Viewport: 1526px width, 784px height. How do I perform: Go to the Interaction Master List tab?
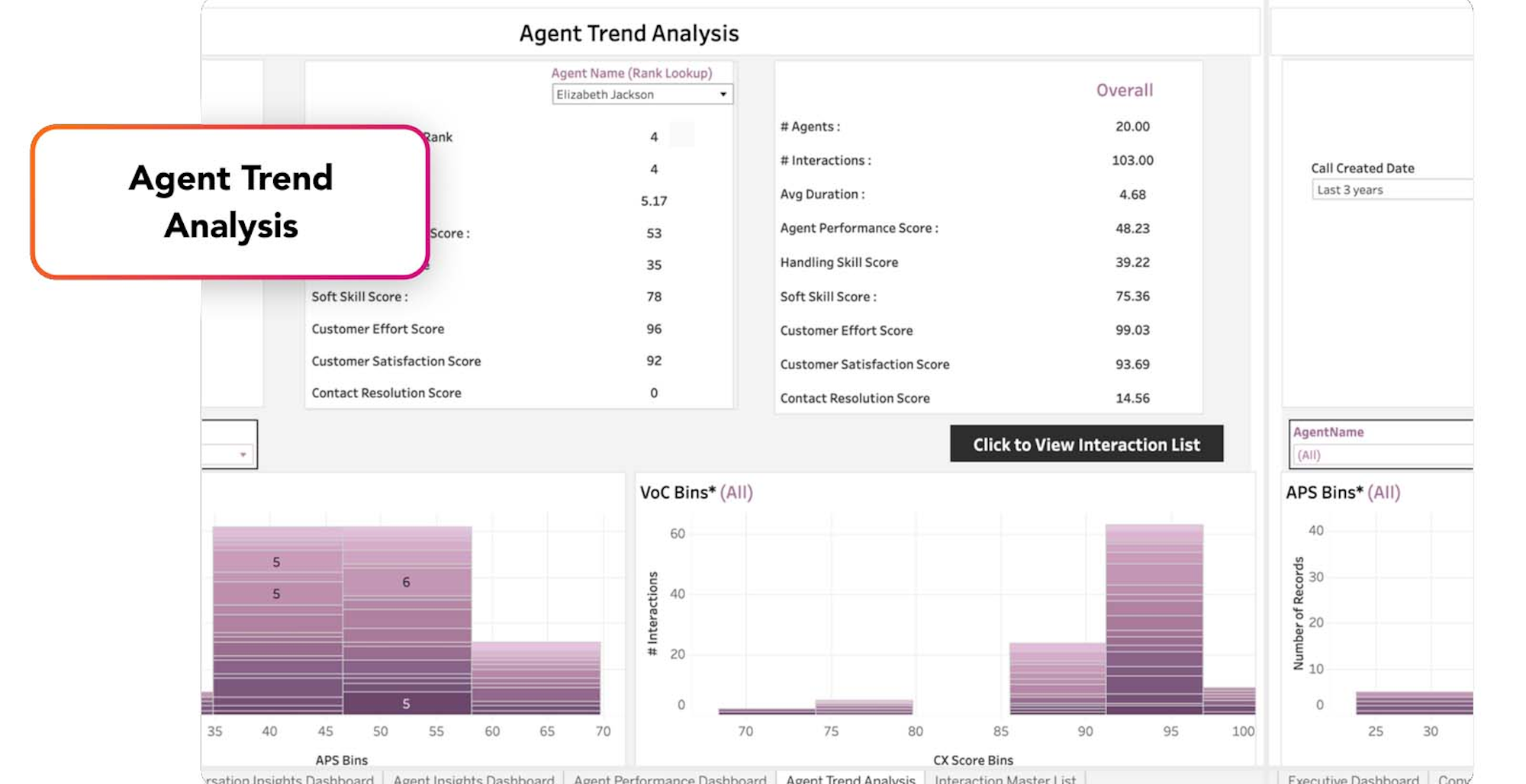[x=1004, y=779]
